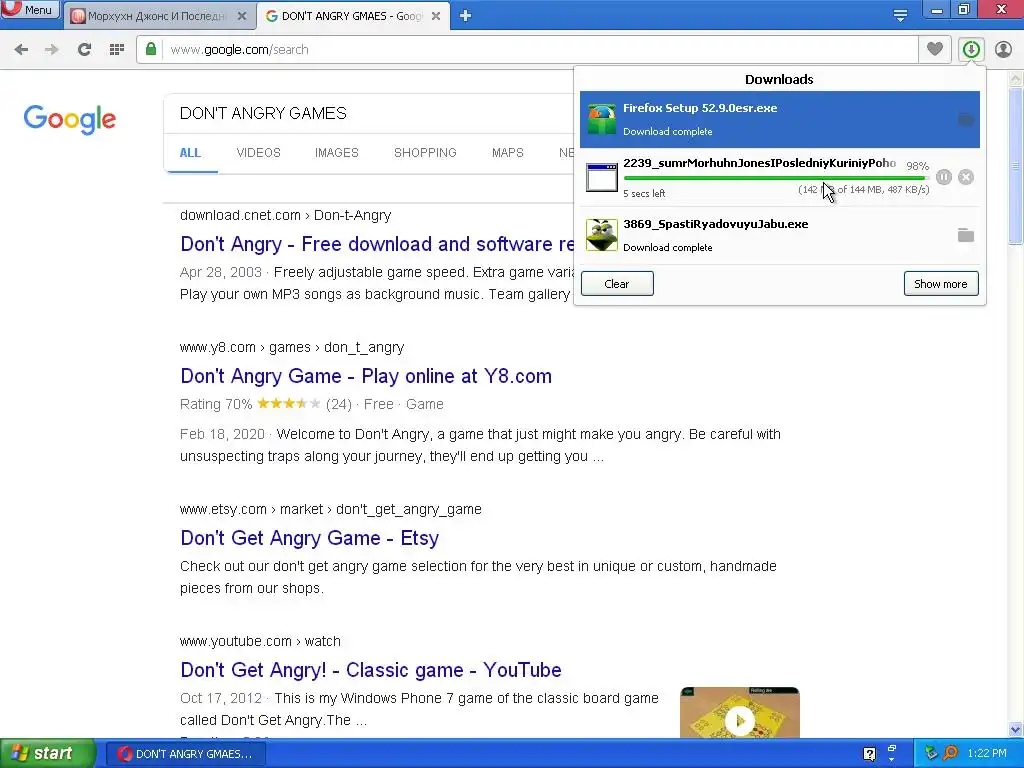Show SpastiRyadovuyuJabu.exe in folder
The height and width of the screenshot is (768, 1024).
[x=966, y=235]
